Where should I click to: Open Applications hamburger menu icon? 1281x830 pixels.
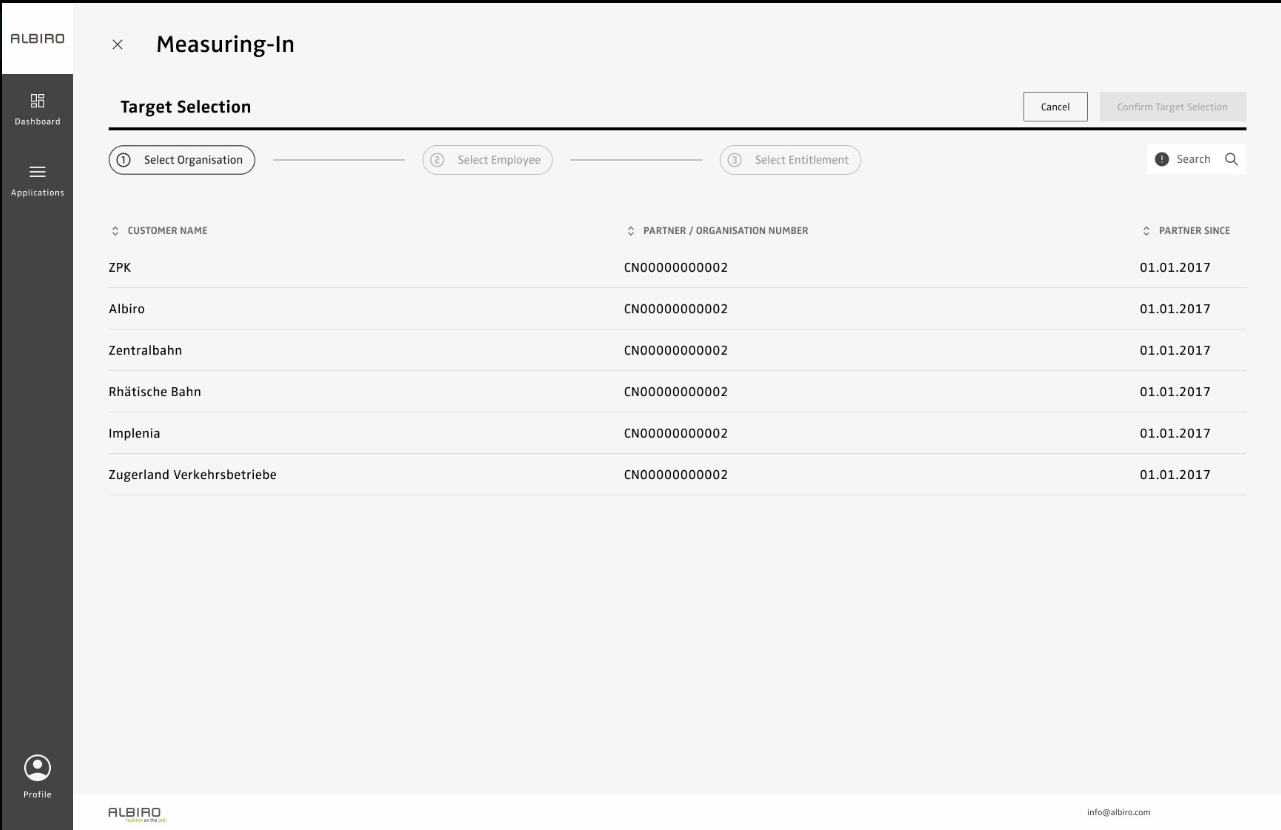[x=36, y=171]
